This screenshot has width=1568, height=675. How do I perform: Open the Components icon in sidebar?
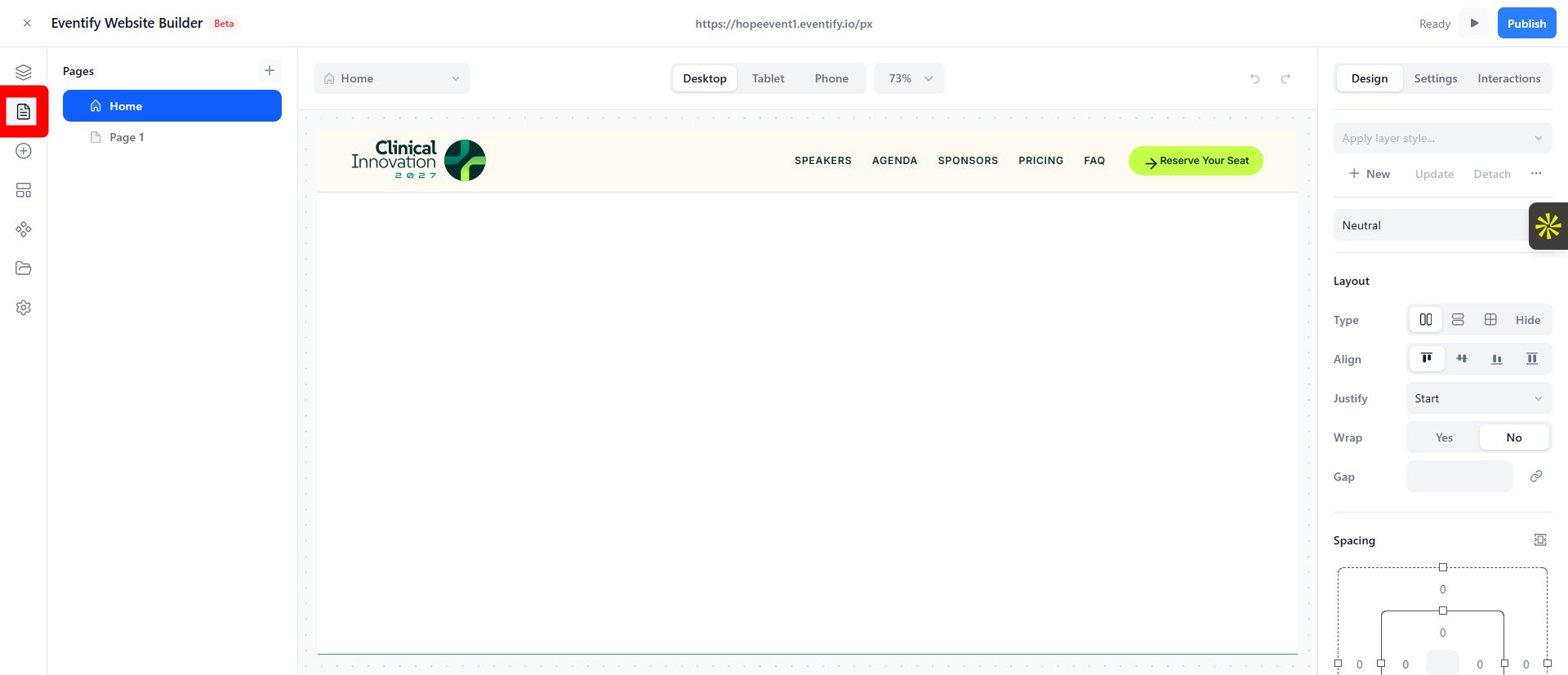click(x=24, y=229)
